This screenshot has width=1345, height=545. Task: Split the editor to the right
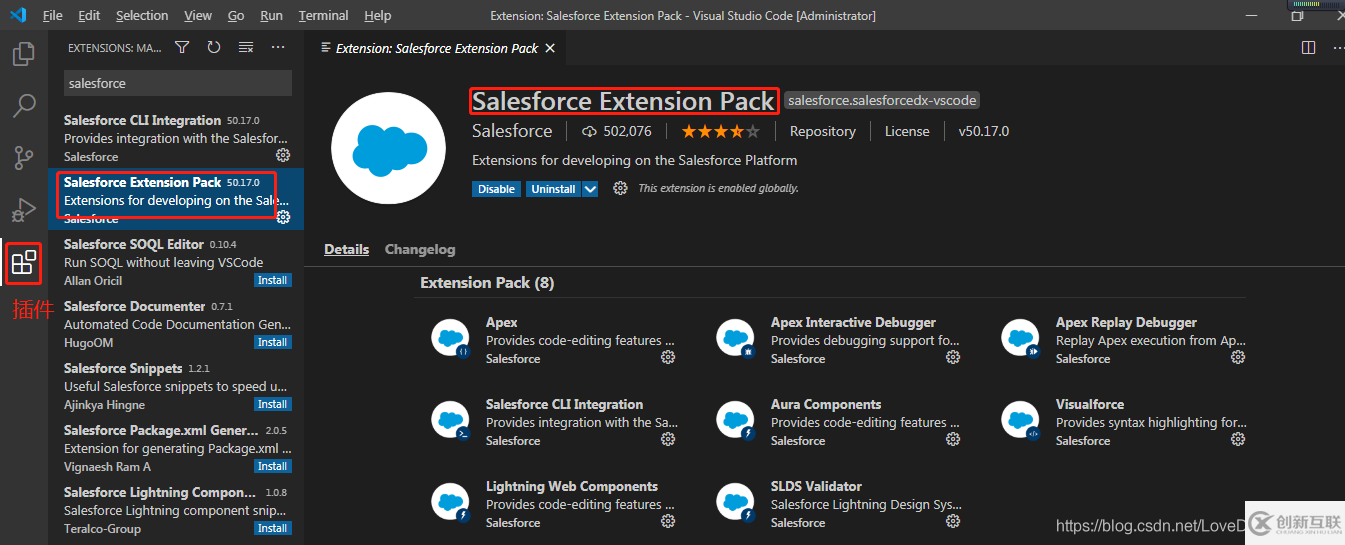point(1308,47)
